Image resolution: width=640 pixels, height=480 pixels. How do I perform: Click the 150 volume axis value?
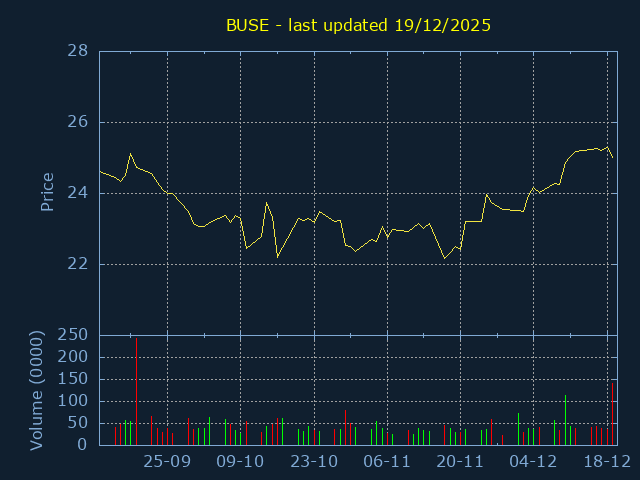point(73,379)
